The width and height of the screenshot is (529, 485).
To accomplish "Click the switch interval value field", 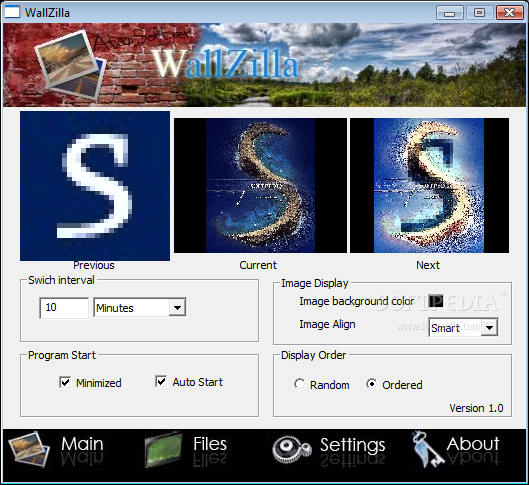I will point(64,308).
